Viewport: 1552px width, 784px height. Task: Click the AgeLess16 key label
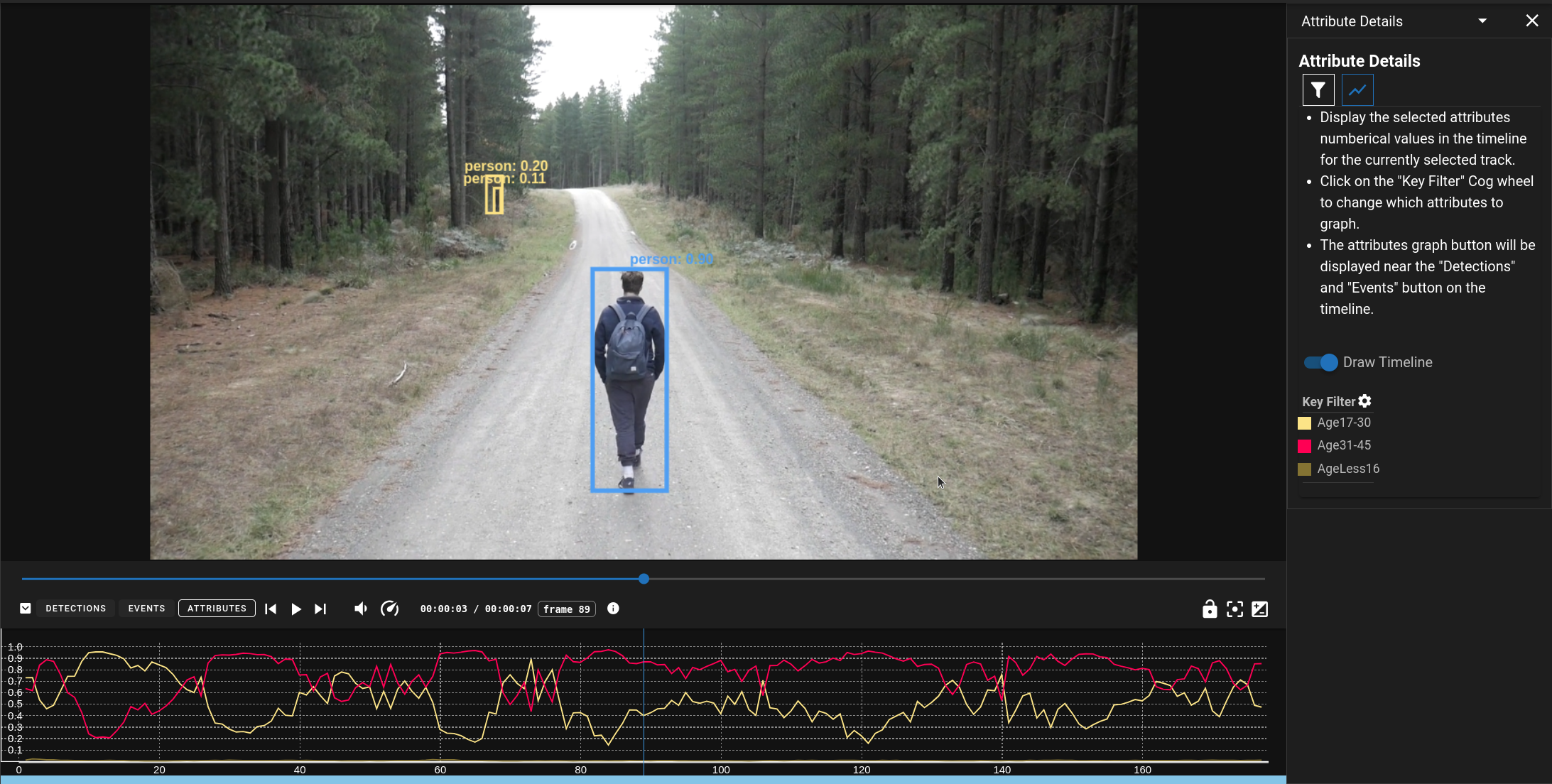1348,469
